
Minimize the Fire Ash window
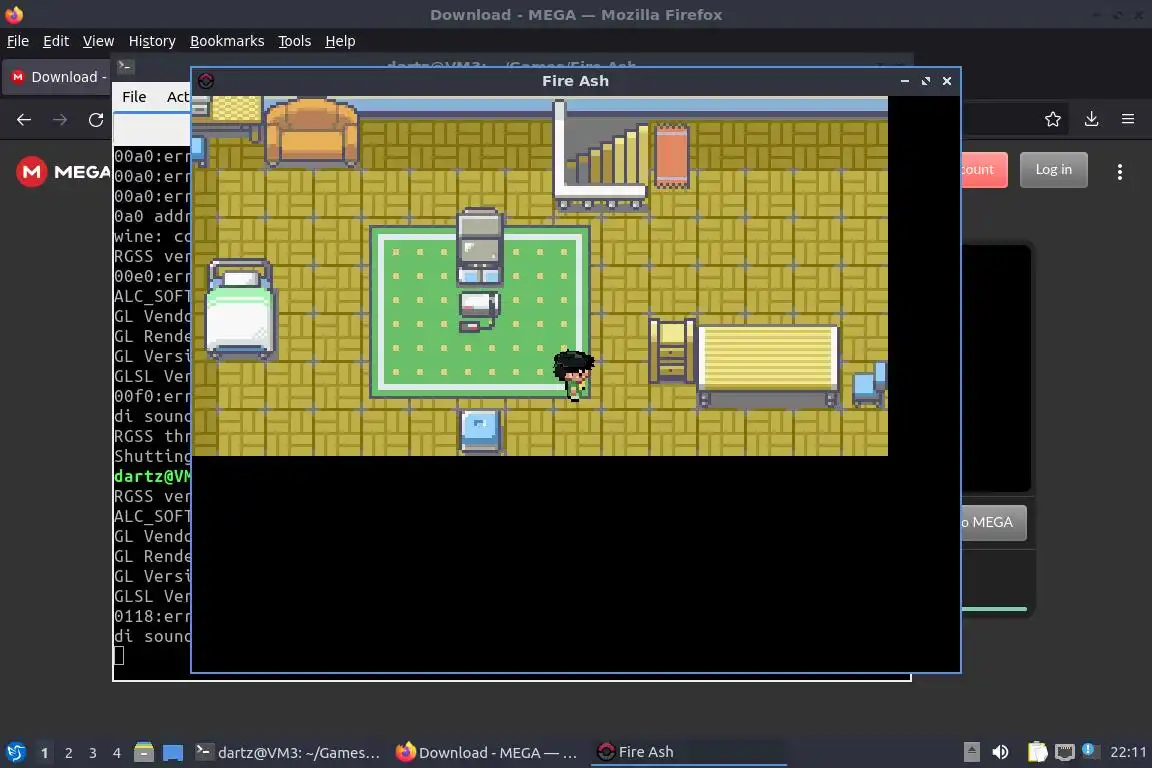click(x=904, y=81)
